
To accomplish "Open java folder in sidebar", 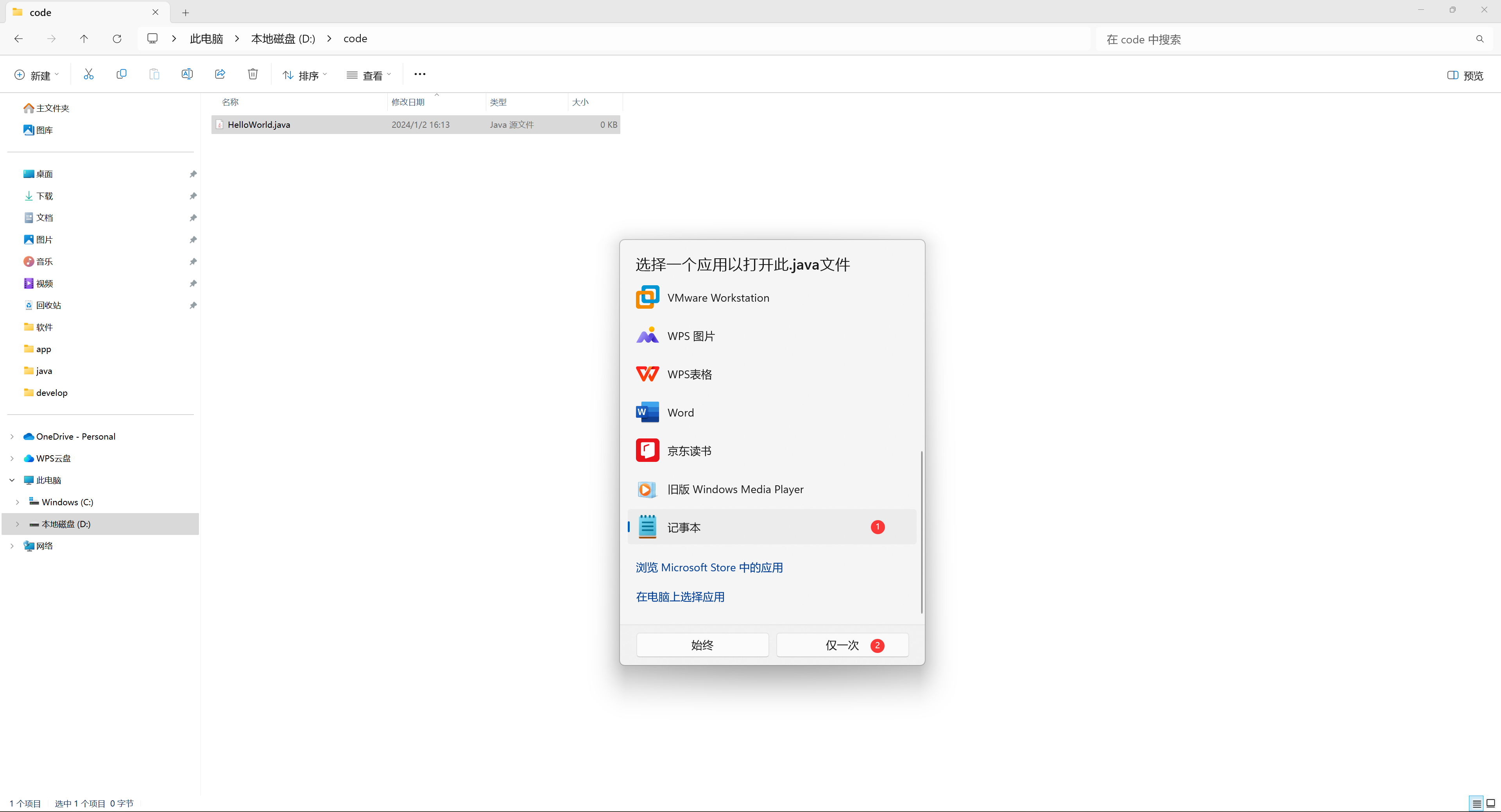I will pos(38,371).
